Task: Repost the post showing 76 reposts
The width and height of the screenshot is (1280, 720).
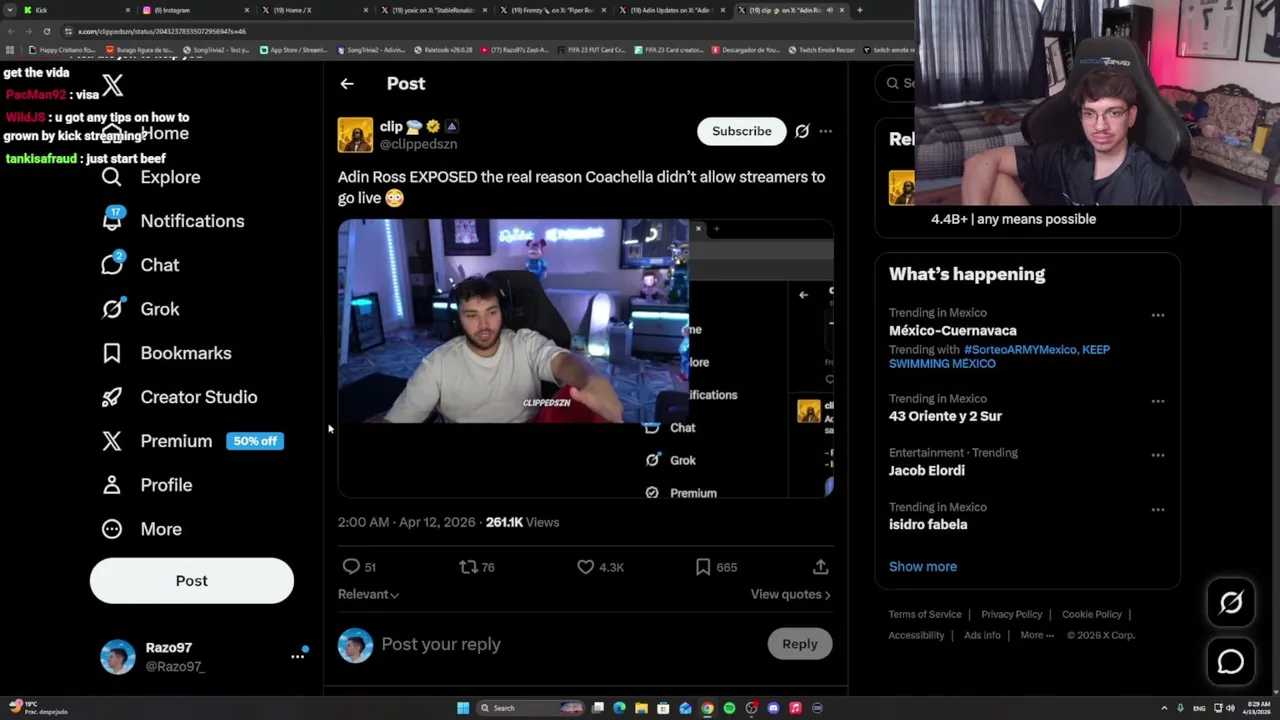Action: [468, 567]
